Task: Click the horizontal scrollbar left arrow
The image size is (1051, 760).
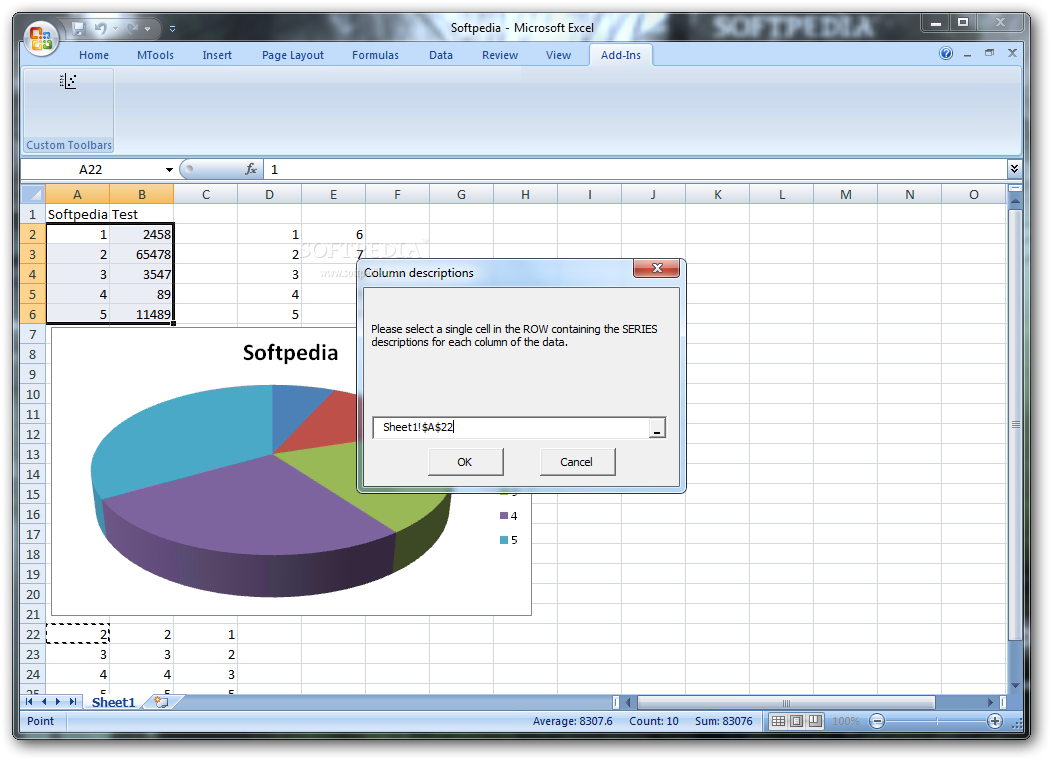Action: click(x=629, y=702)
